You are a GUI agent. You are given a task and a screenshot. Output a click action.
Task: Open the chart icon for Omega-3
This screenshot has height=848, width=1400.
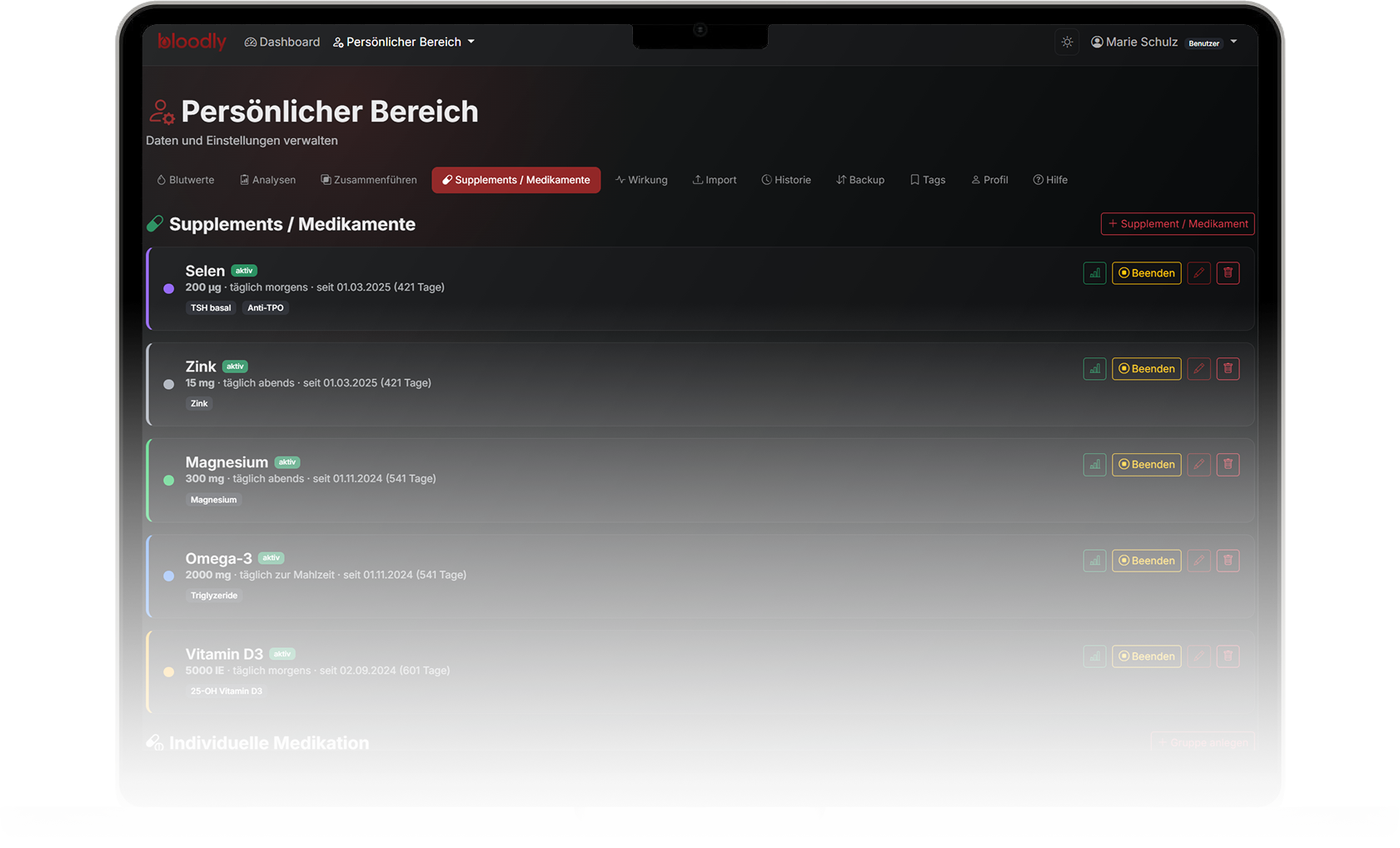1094,561
